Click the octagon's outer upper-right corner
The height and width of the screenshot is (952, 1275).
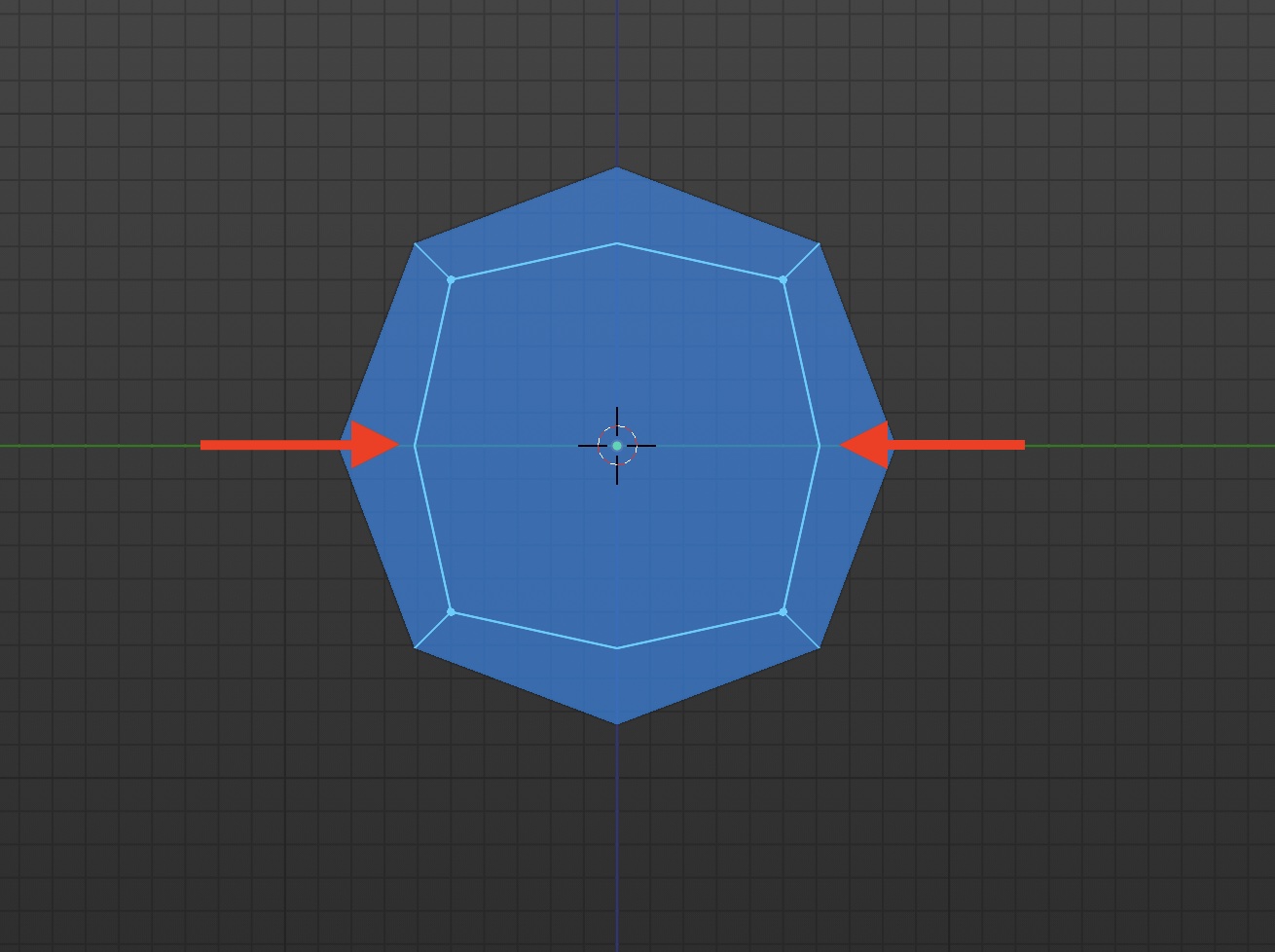(x=819, y=243)
